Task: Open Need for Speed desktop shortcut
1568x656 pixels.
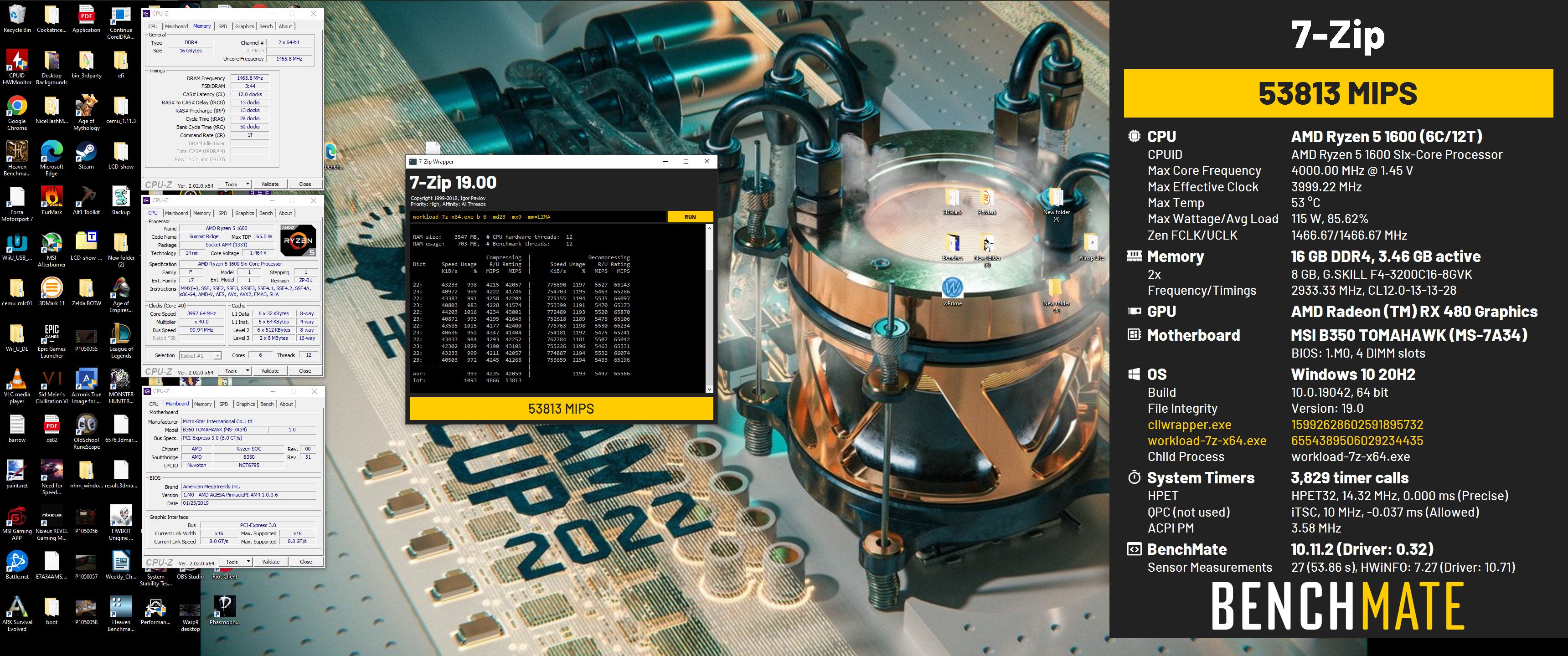Action: [52, 477]
